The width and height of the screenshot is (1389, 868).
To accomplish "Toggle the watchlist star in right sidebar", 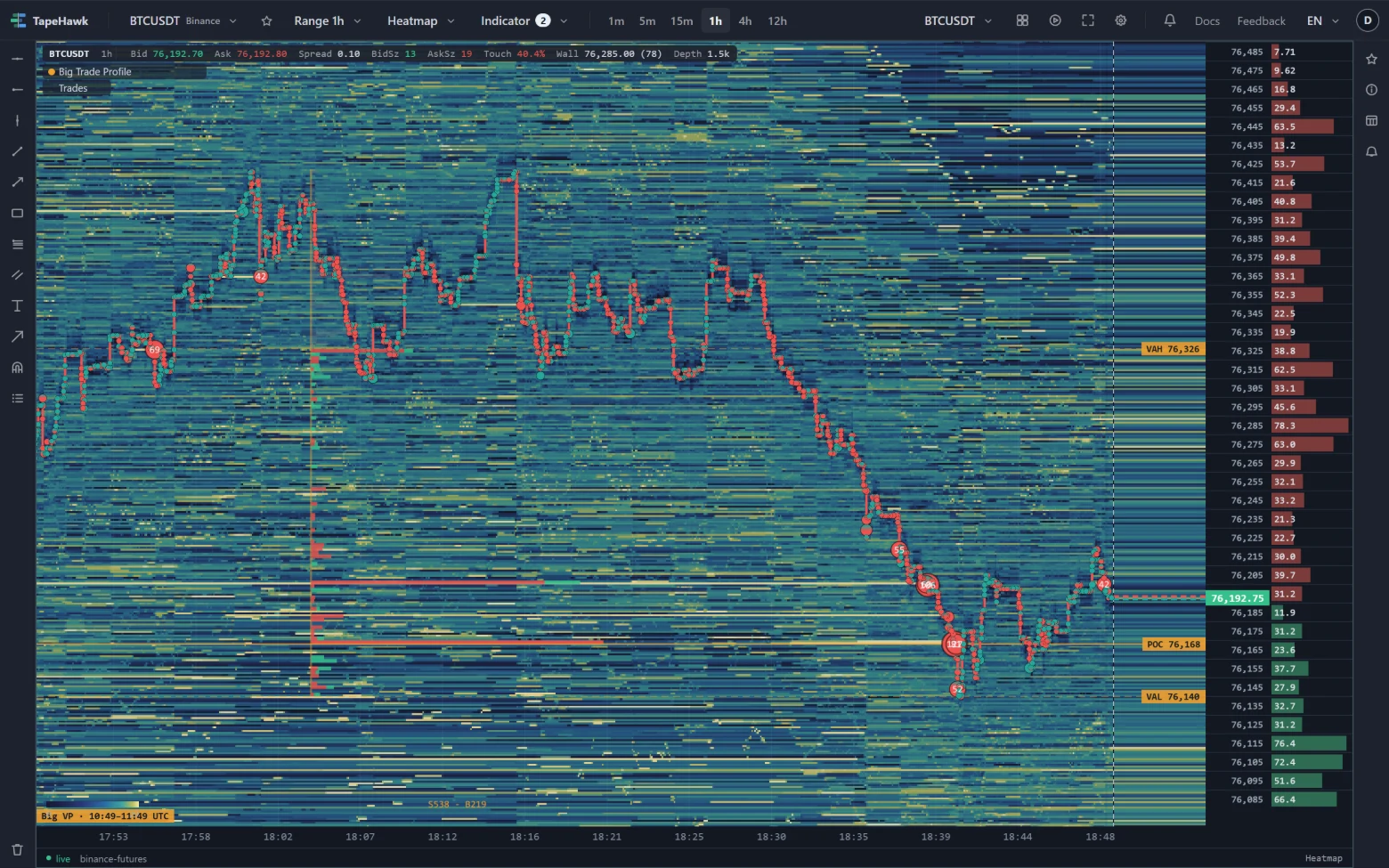I will pyautogui.click(x=1371, y=59).
